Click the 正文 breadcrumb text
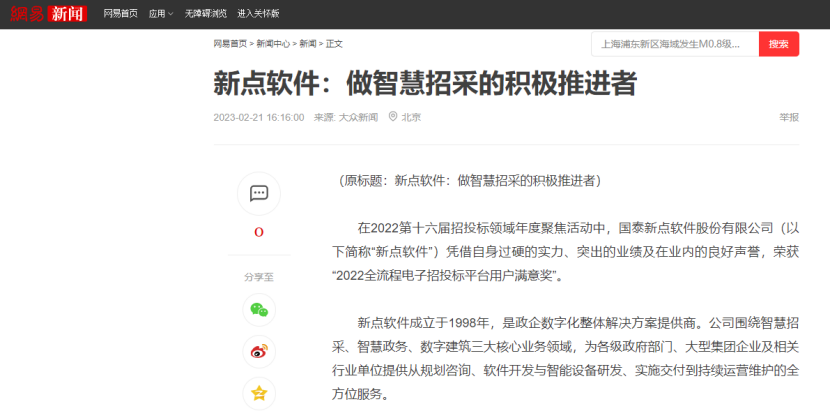 pyautogui.click(x=334, y=44)
